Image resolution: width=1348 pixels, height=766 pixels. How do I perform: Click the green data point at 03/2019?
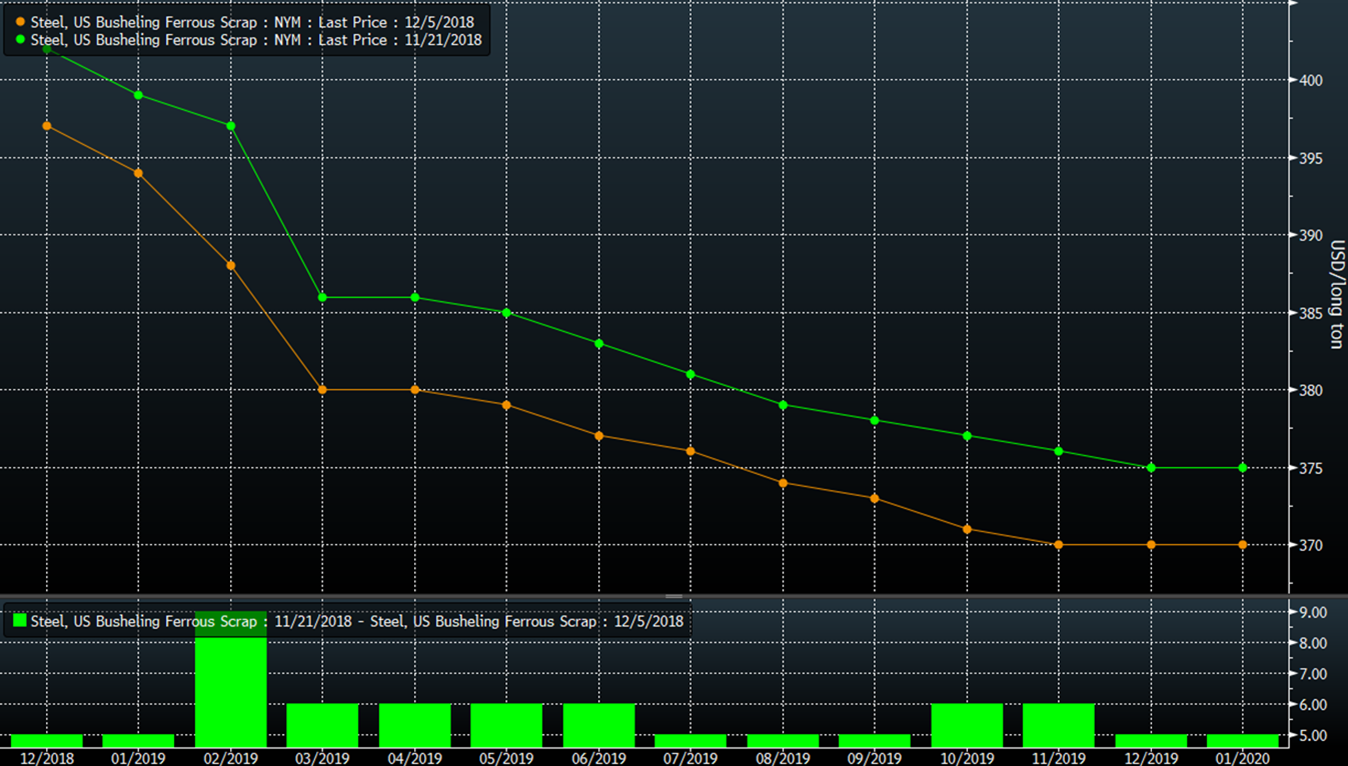322,297
